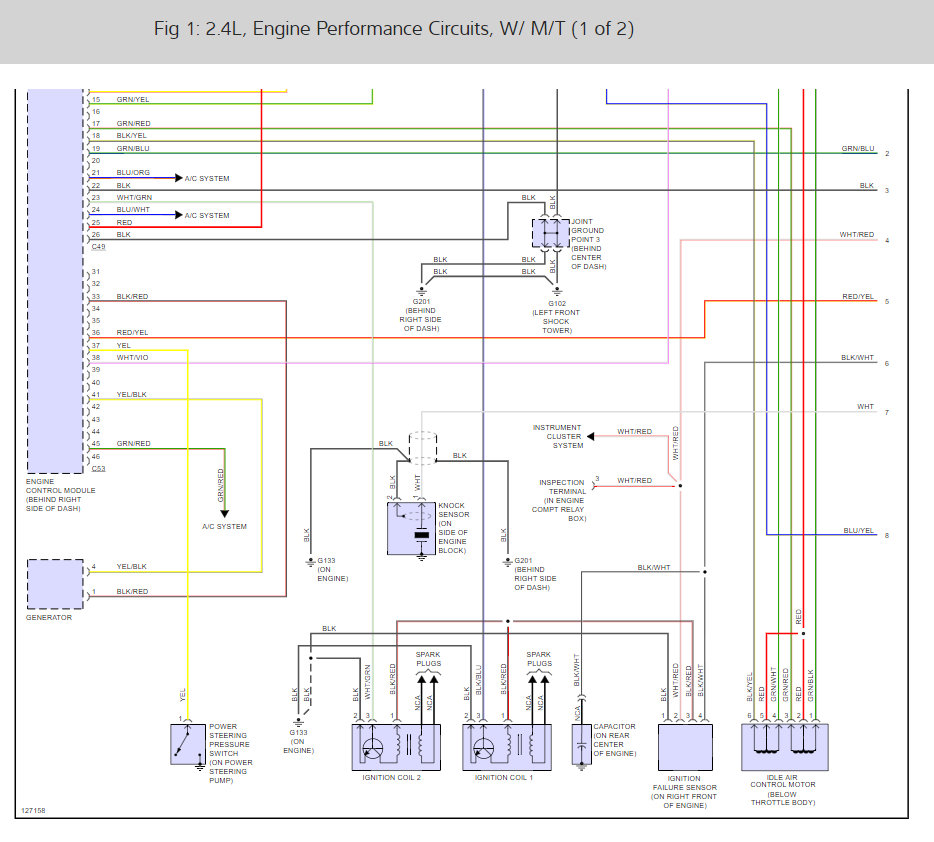934x842 pixels.
Task: Click the A/C system arrow on BLU/ORG wire
Action: [x=179, y=177]
